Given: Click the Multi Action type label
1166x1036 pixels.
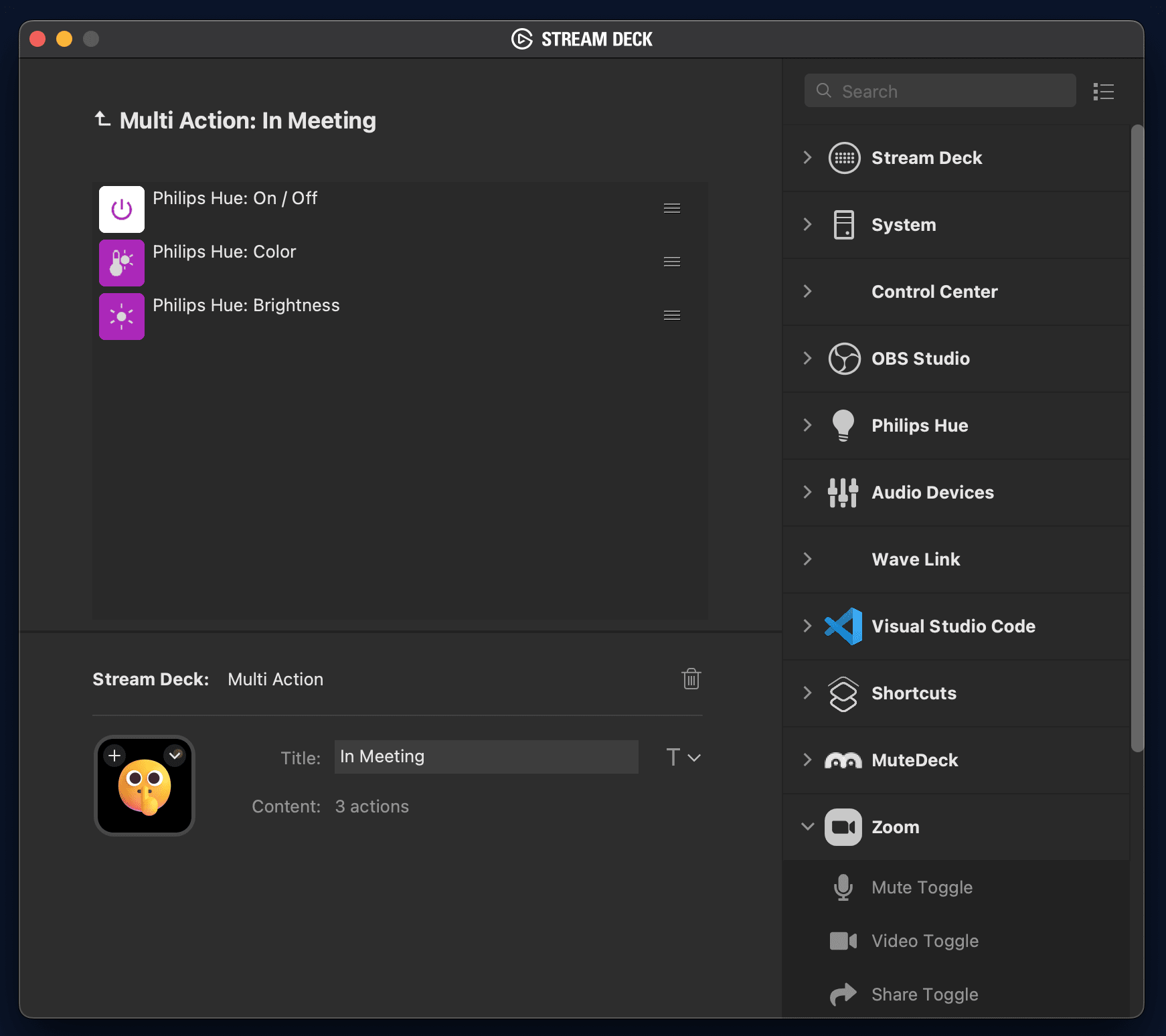Looking at the screenshot, I should (x=275, y=679).
